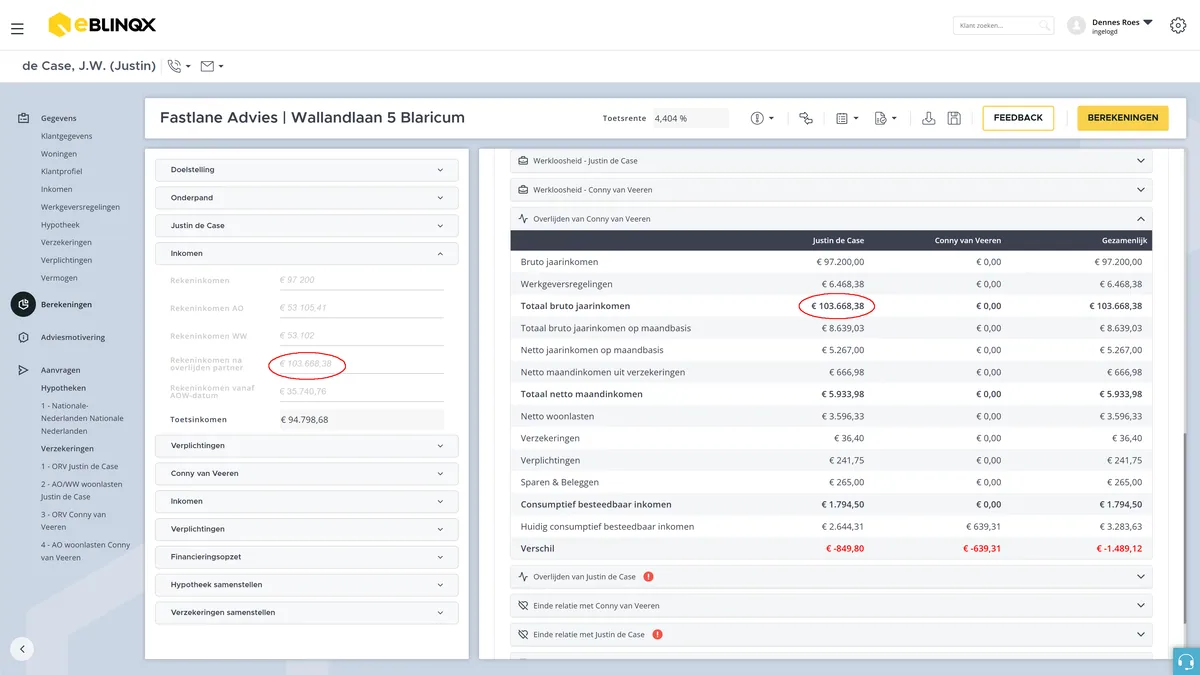The image size is (1200, 675).
Task: Open the phone contact dropdown for Justin
Action: pyautogui.click(x=179, y=66)
